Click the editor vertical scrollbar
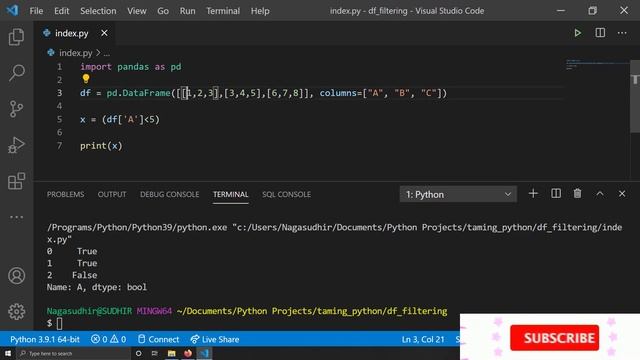The image size is (640, 360). pos(635,96)
